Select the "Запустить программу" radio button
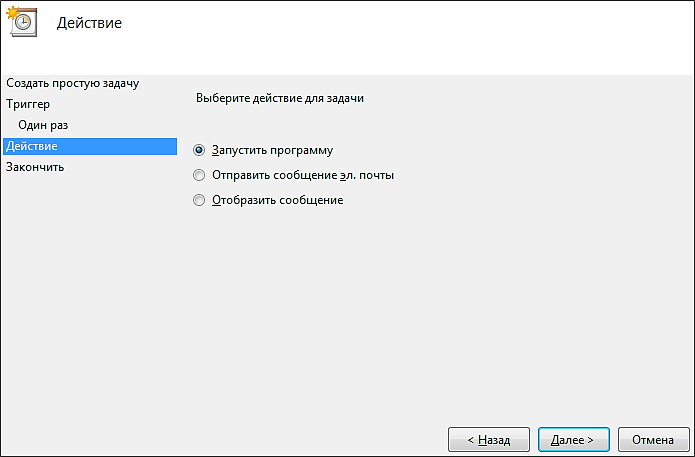Viewport: 695px width, 457px height. [199, 150]
